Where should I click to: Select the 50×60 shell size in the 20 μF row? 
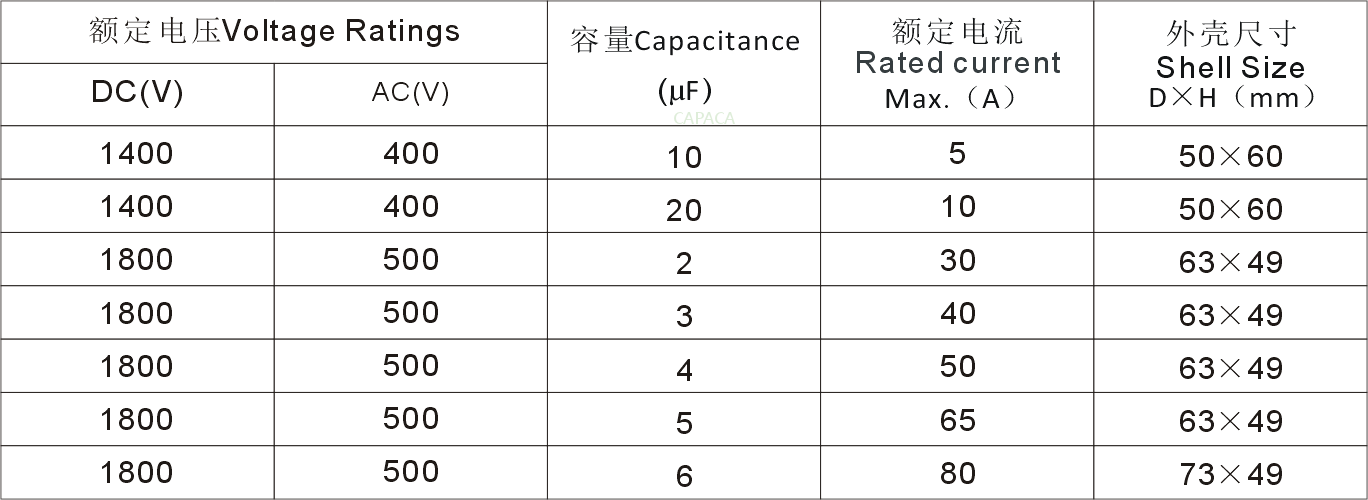coord(1230,208)
